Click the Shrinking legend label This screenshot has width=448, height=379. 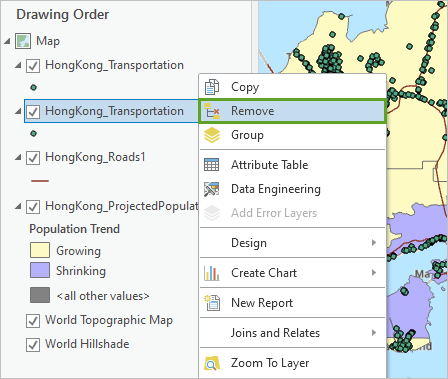pyautogui.click(x=81, y=271)
